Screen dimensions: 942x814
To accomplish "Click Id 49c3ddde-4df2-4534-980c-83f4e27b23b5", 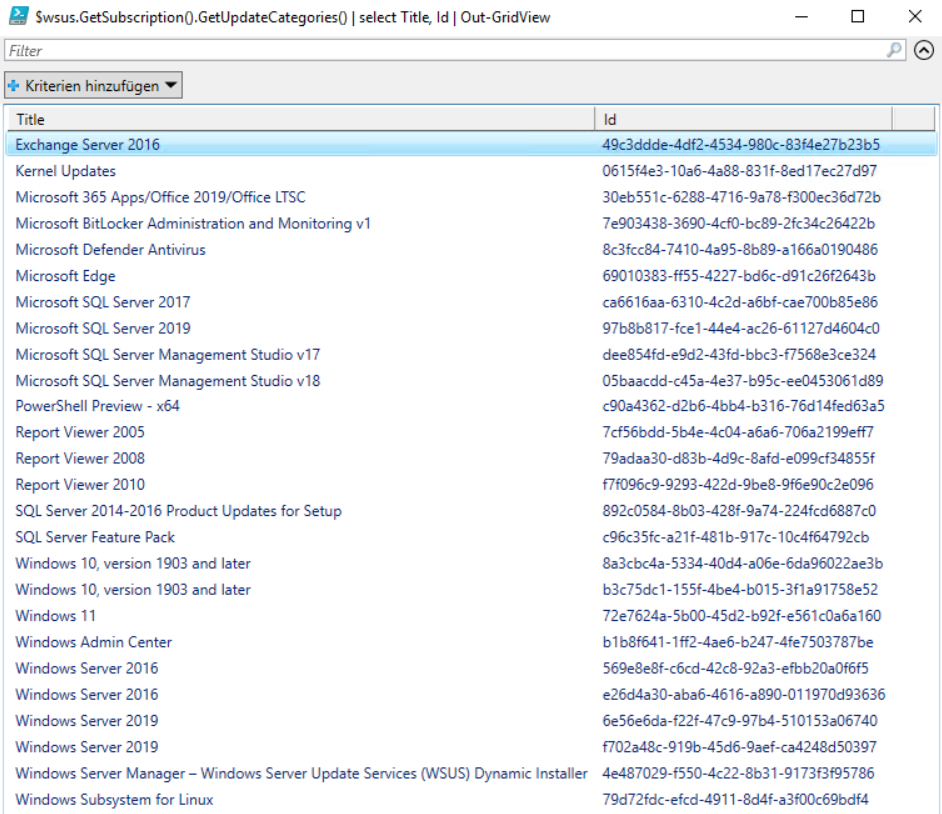I will point(741,145).
